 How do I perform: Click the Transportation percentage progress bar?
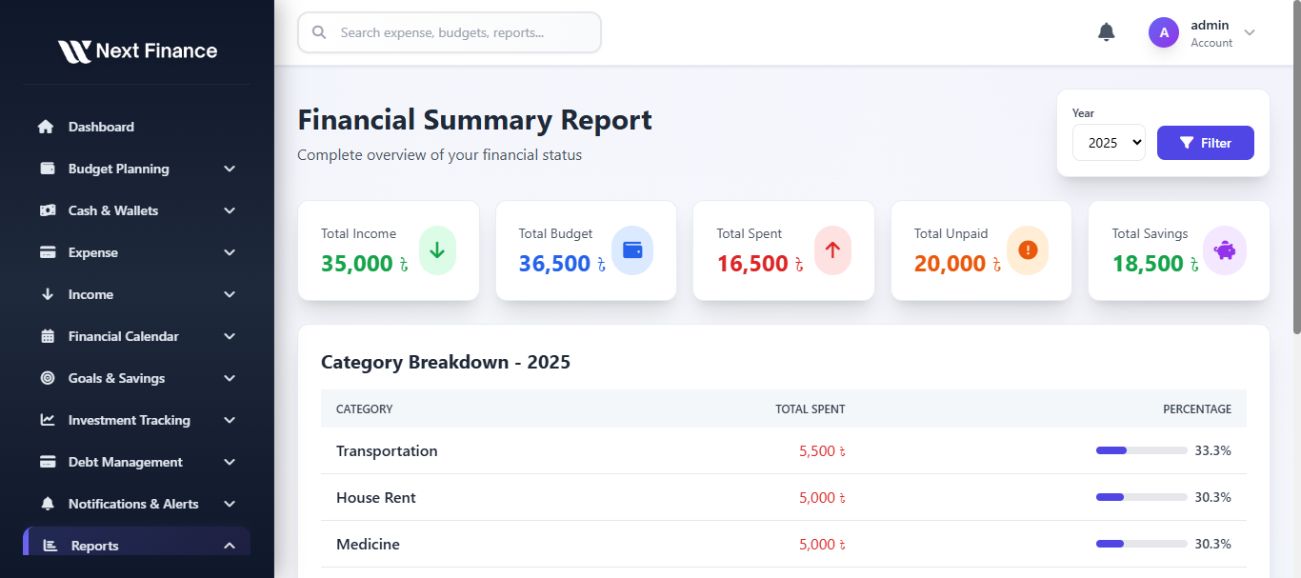pos(1141,451)
